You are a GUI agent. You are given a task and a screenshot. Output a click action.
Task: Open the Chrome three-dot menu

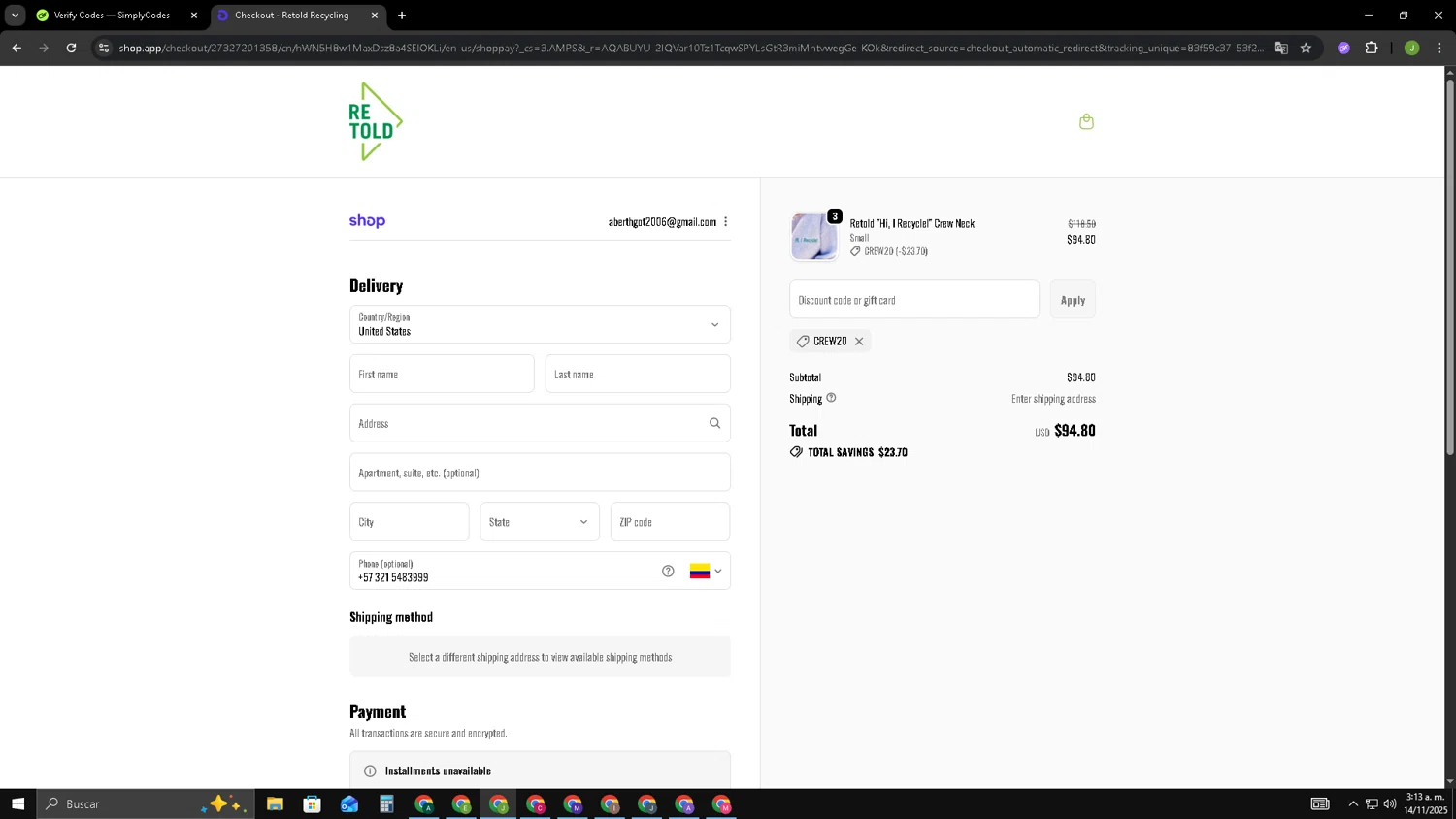[x=1439, y=48]
